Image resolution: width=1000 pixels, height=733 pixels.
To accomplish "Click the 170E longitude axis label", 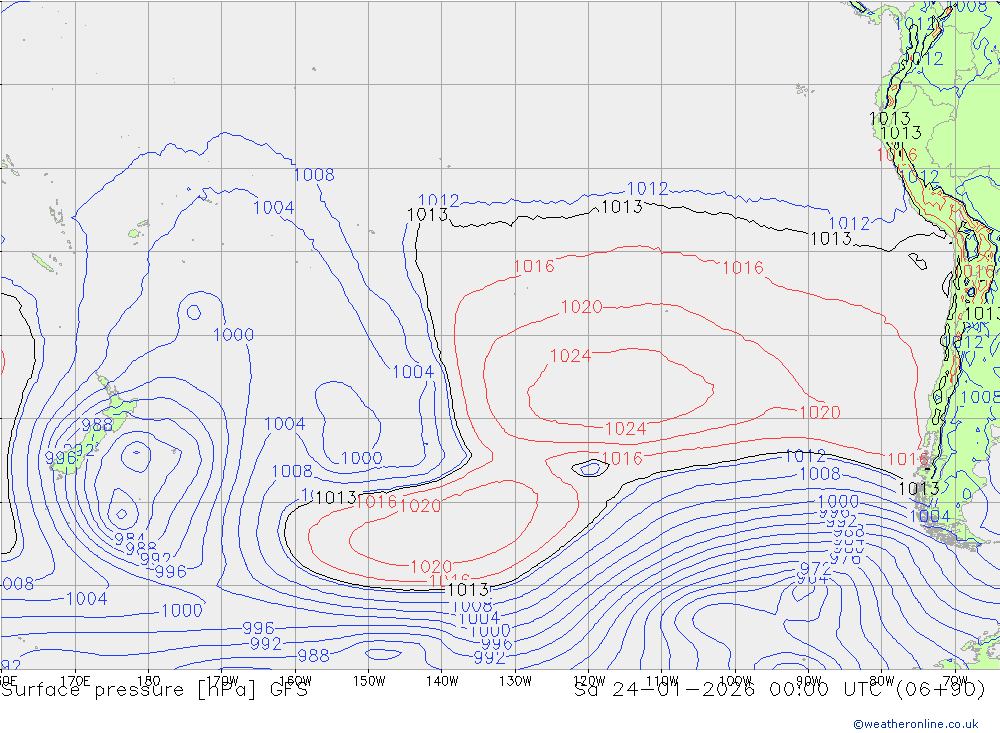I will coord(75,681).
